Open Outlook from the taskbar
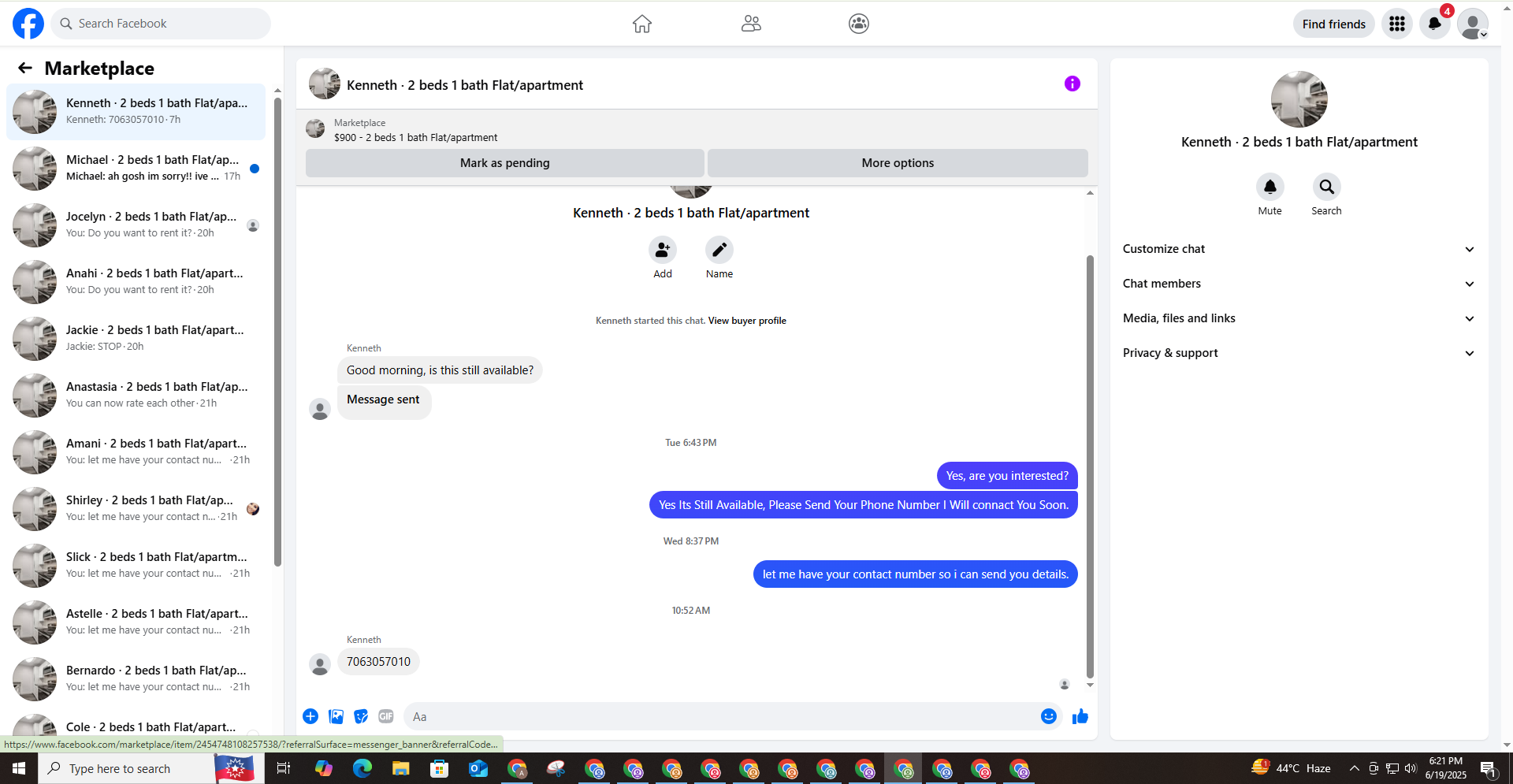 (x=478, y=768)
